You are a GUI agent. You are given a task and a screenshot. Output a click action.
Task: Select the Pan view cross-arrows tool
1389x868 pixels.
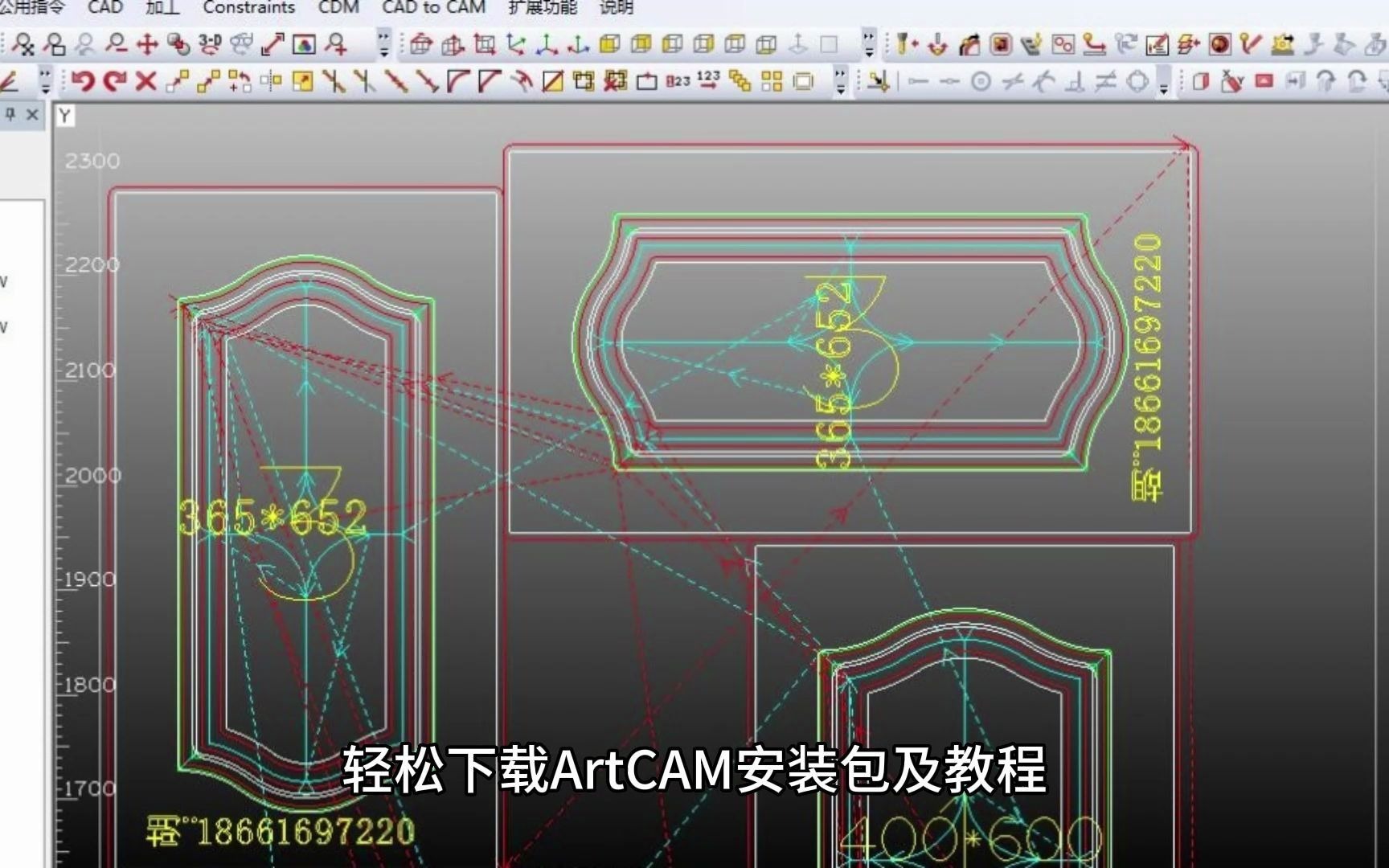146,44
